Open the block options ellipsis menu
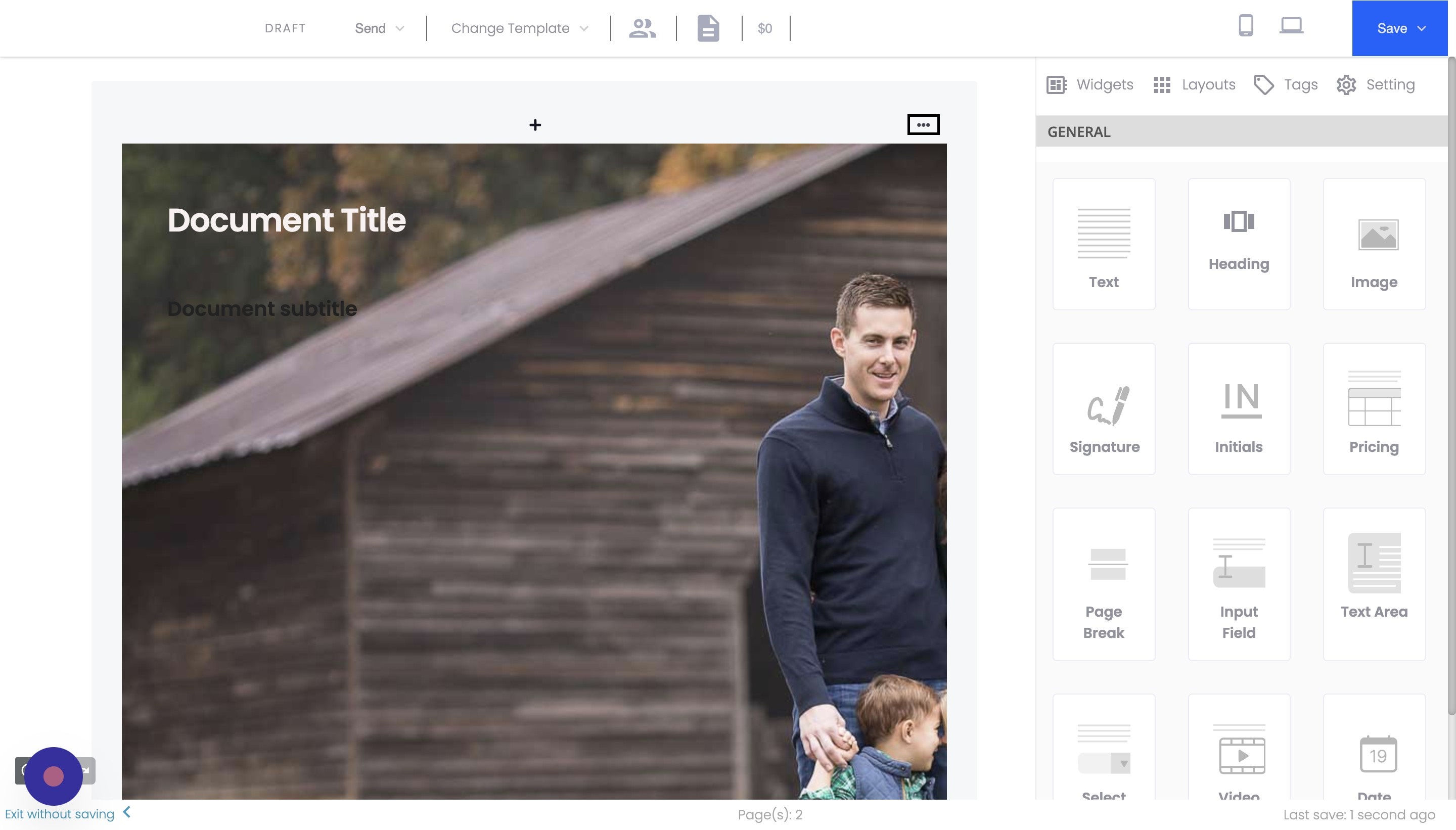The width and height of the screenshot is (1456, 830). coord(923,124)
